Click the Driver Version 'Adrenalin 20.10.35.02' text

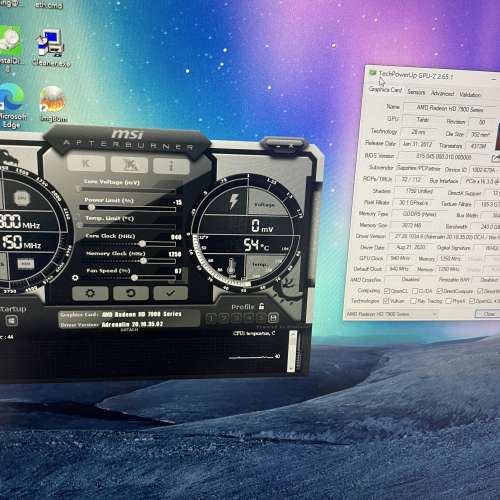(x=132, y=324)
